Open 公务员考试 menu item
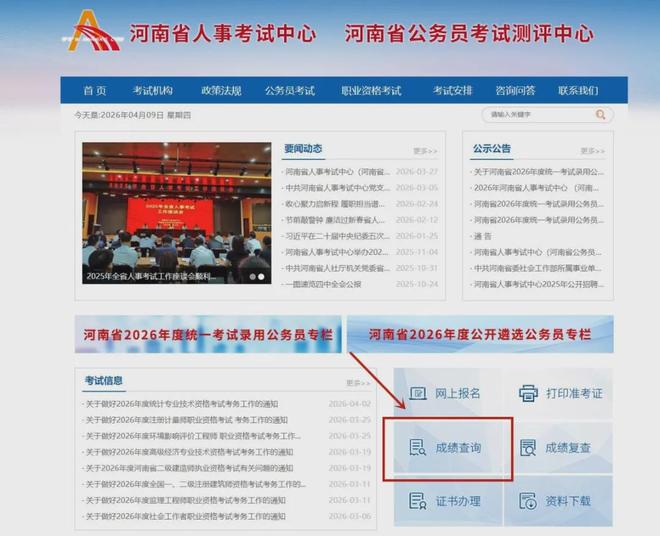This screenshot has width=660, height=536. click(290, 91)
